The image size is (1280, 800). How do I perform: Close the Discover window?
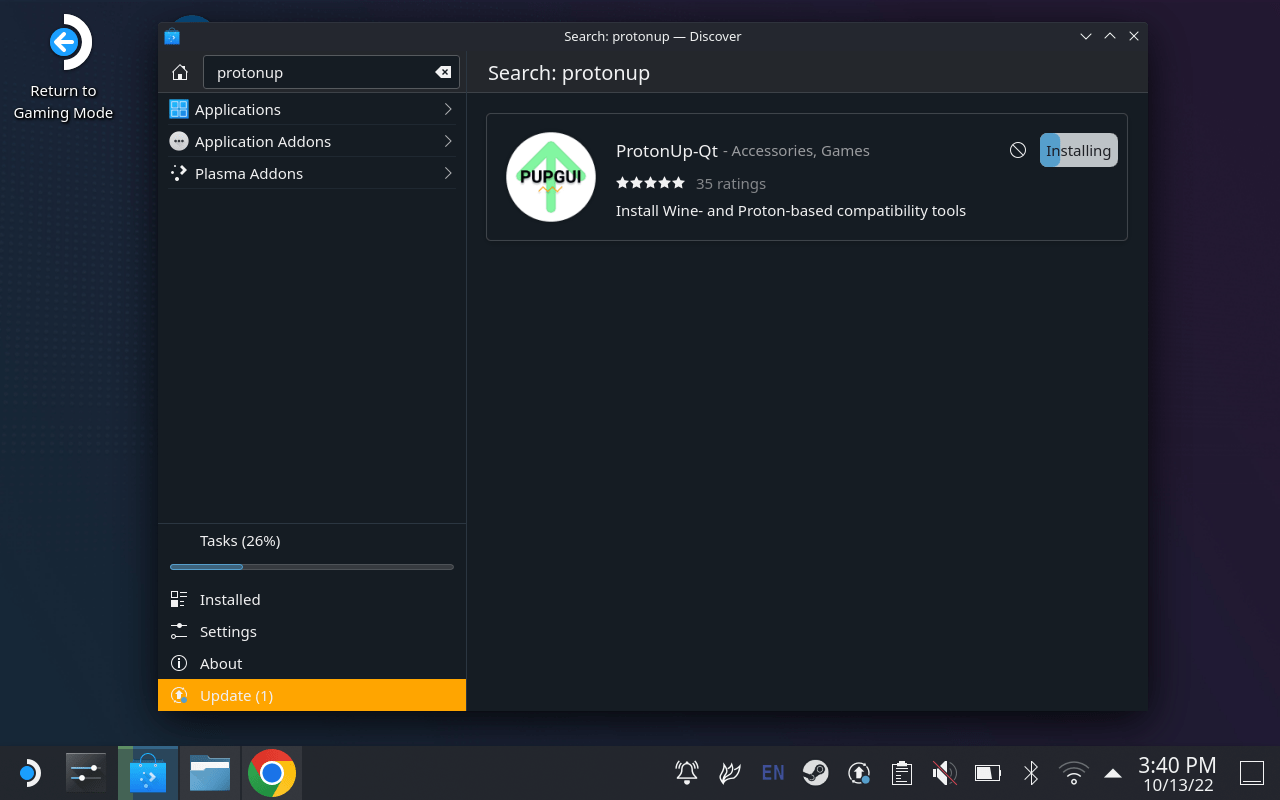coord(1134,36)
